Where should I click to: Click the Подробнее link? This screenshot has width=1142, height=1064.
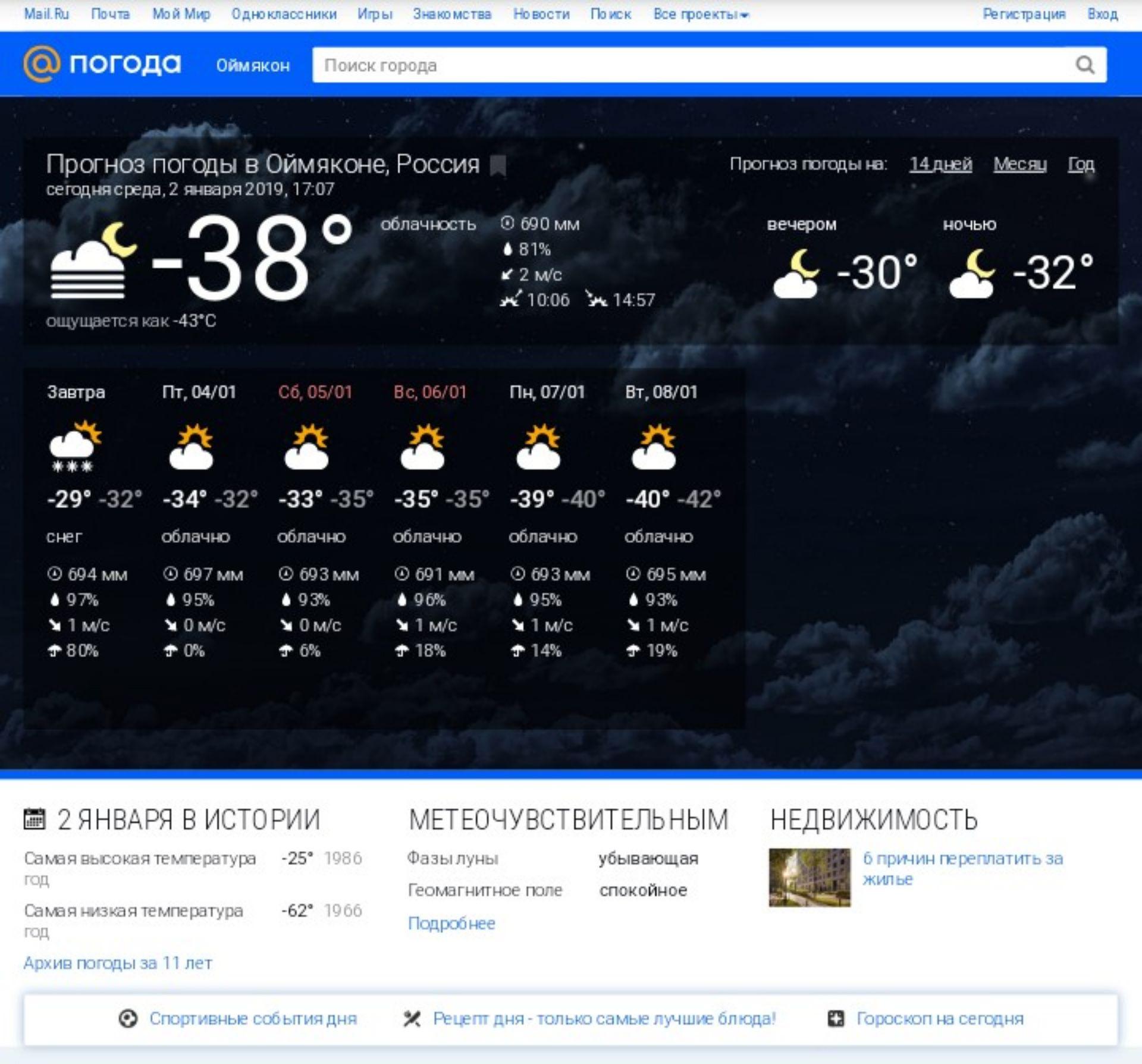coord(451,923)
